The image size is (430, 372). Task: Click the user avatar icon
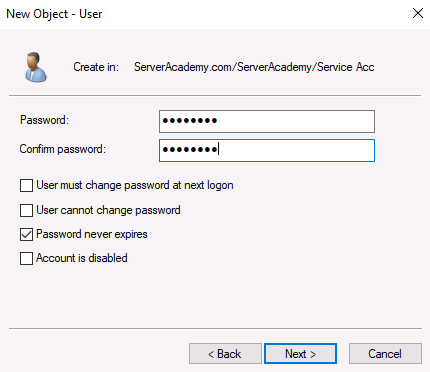click(x=36, y=67)
